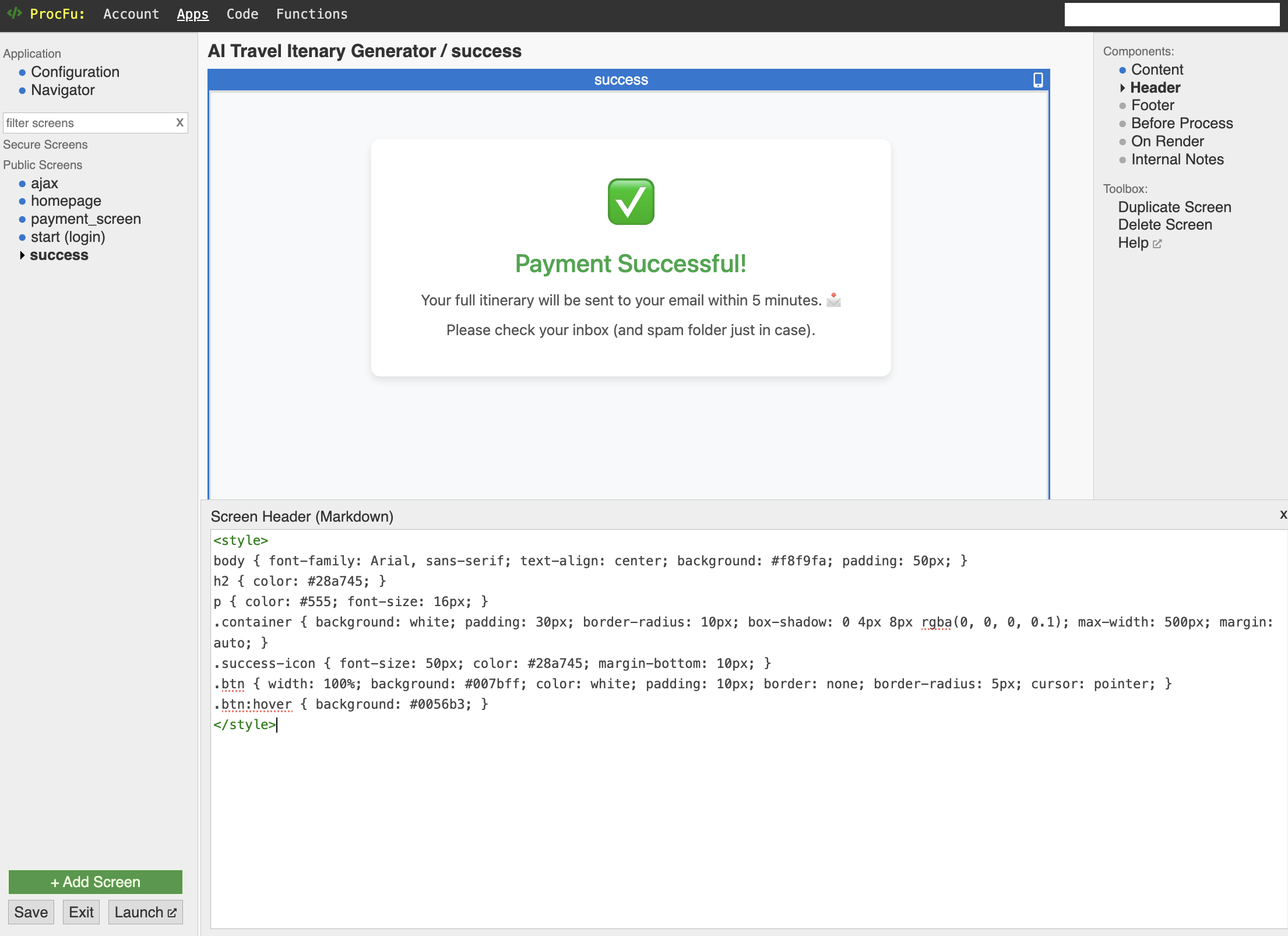Select Duplicate Screen in the Toolbox
Viewport: 1288px width, 936px height.
click(x=1174, y=207)
